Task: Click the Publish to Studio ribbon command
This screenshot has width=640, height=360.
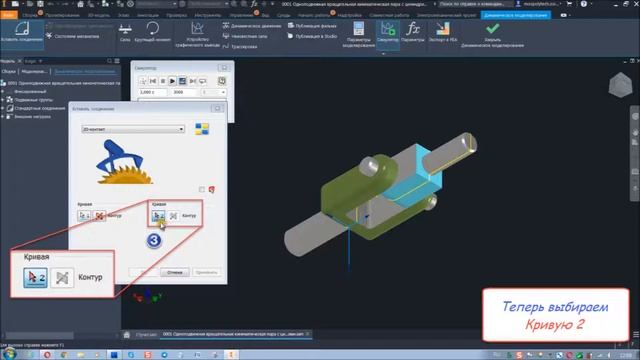Action: (x=312, y=36)
